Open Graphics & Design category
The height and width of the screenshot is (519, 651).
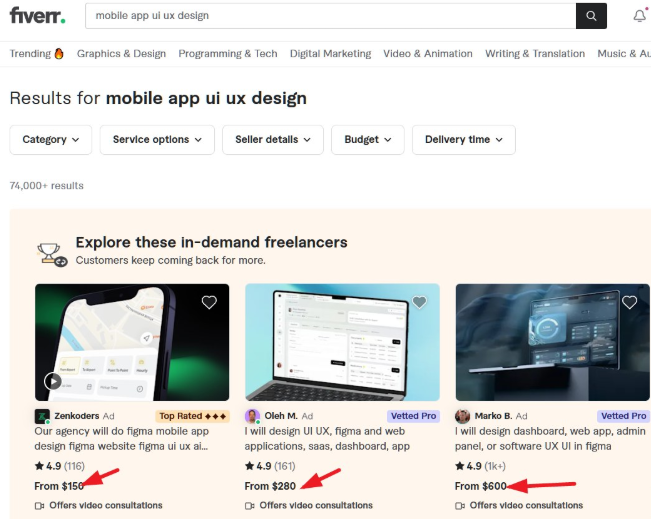[x=121, y=54]
